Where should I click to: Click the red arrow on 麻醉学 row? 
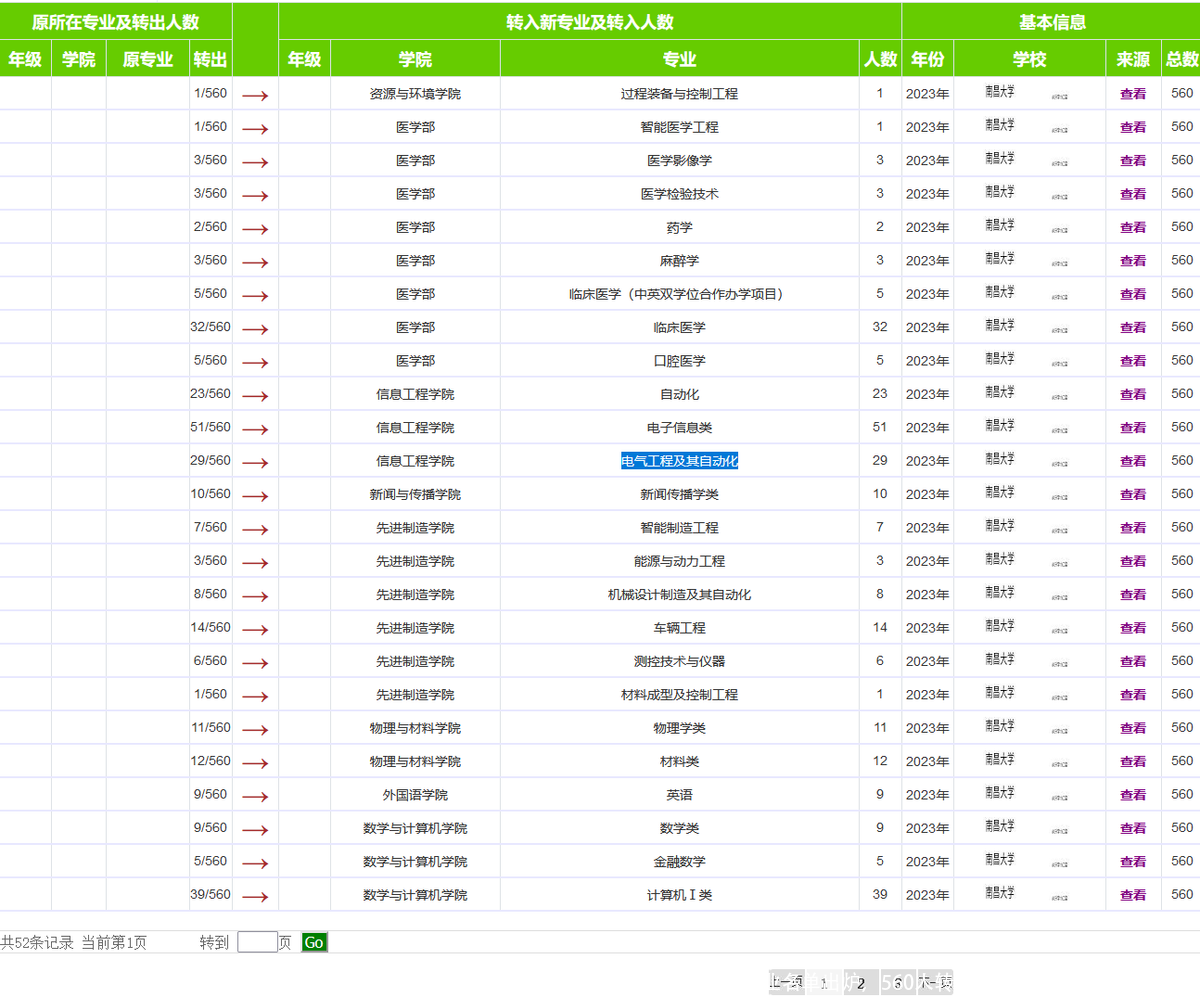pyautogui.click(x=256, y=260)
